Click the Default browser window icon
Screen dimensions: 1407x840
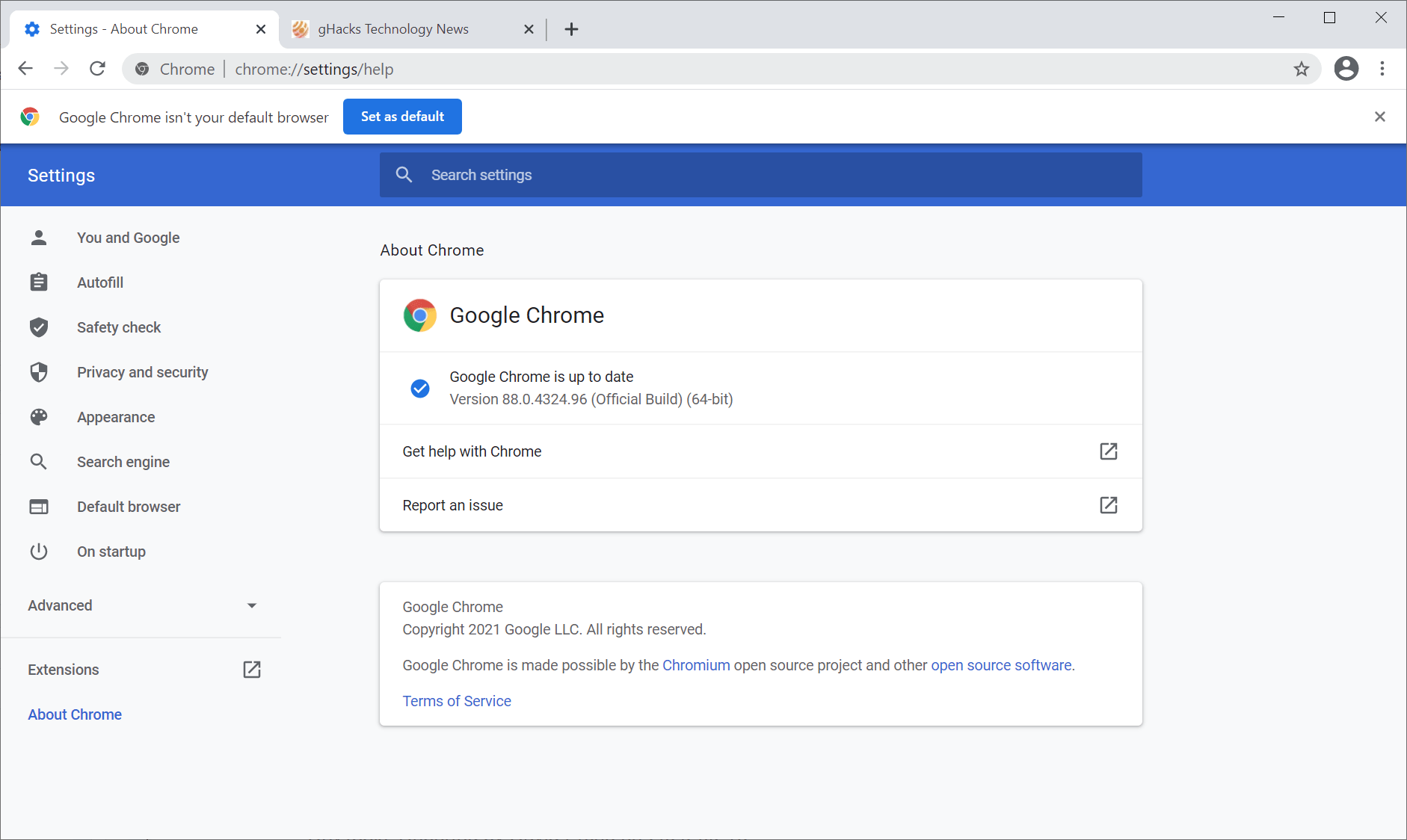39,507
